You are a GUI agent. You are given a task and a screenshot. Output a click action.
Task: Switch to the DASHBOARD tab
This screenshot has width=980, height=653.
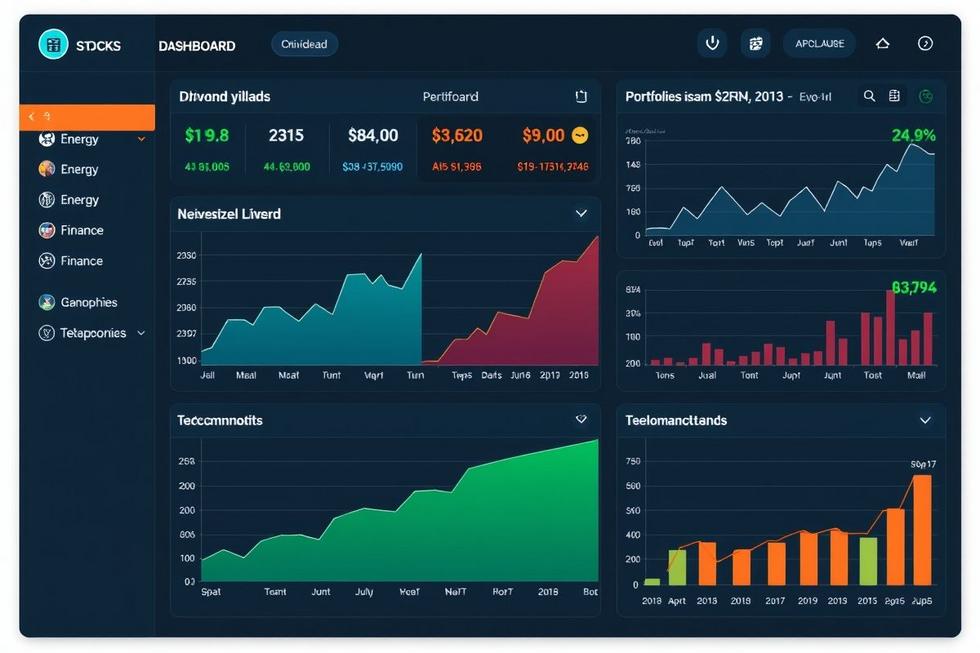[197, 45]
